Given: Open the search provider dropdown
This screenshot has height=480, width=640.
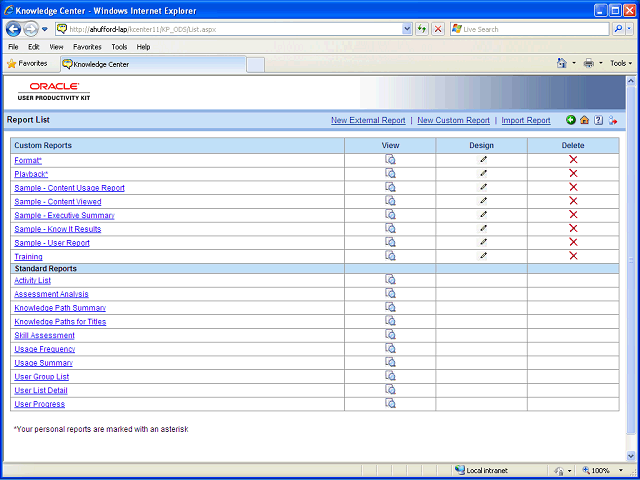Looking at the screenshot, I should pyautogui.click(x=630, y=29).
